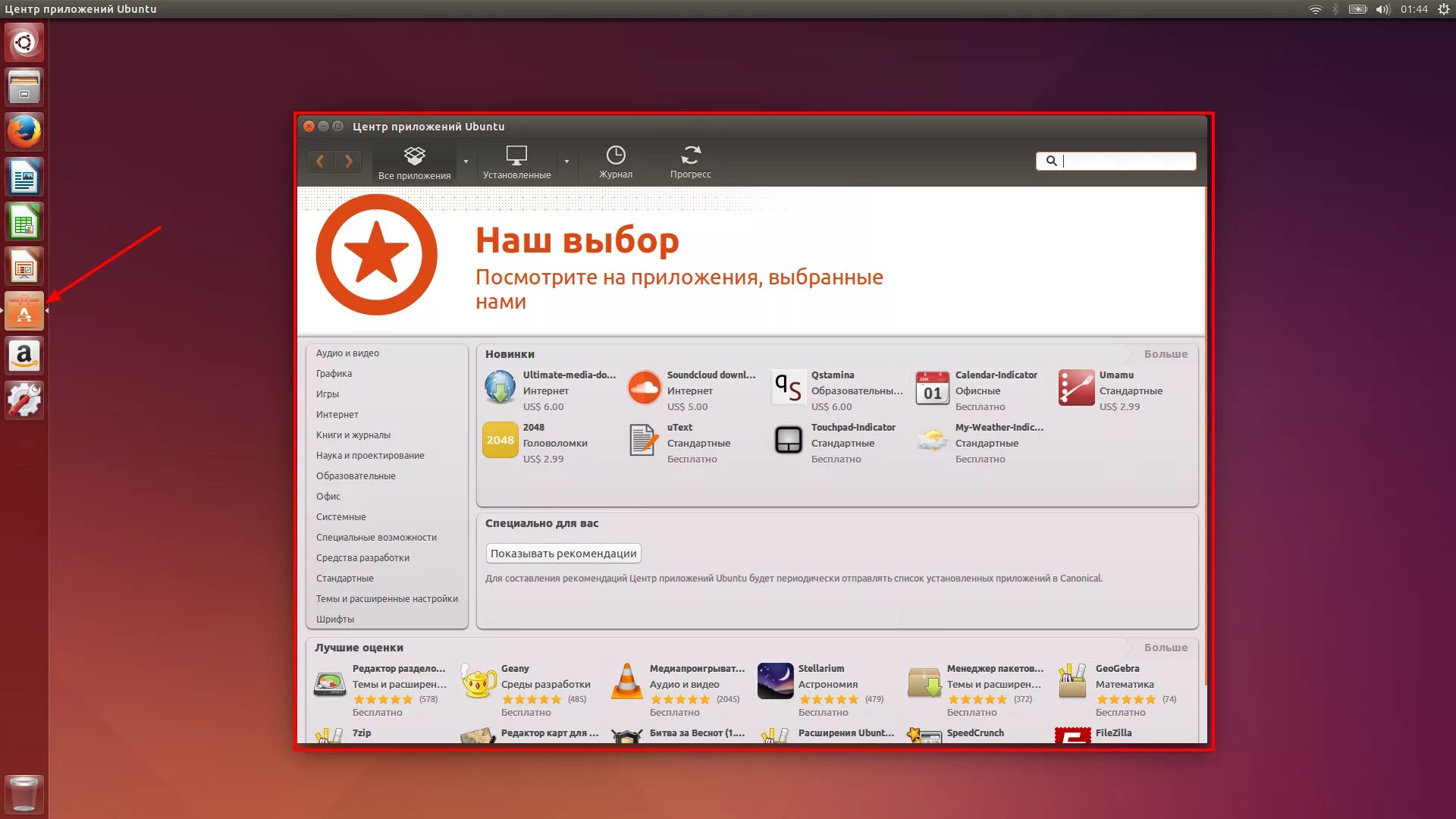Open the Специальные возможности category
The height and width of the screenshot is (819, 1456).
coord(376,538)
